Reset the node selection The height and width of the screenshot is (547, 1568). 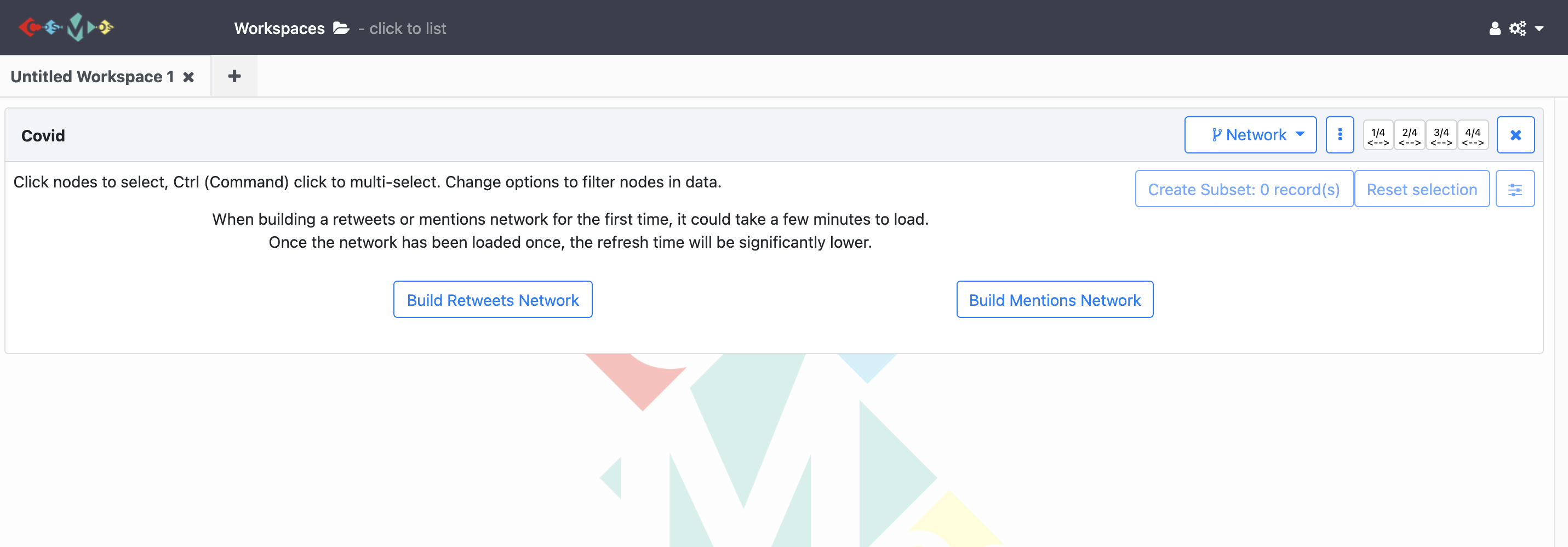point(1422,189)
